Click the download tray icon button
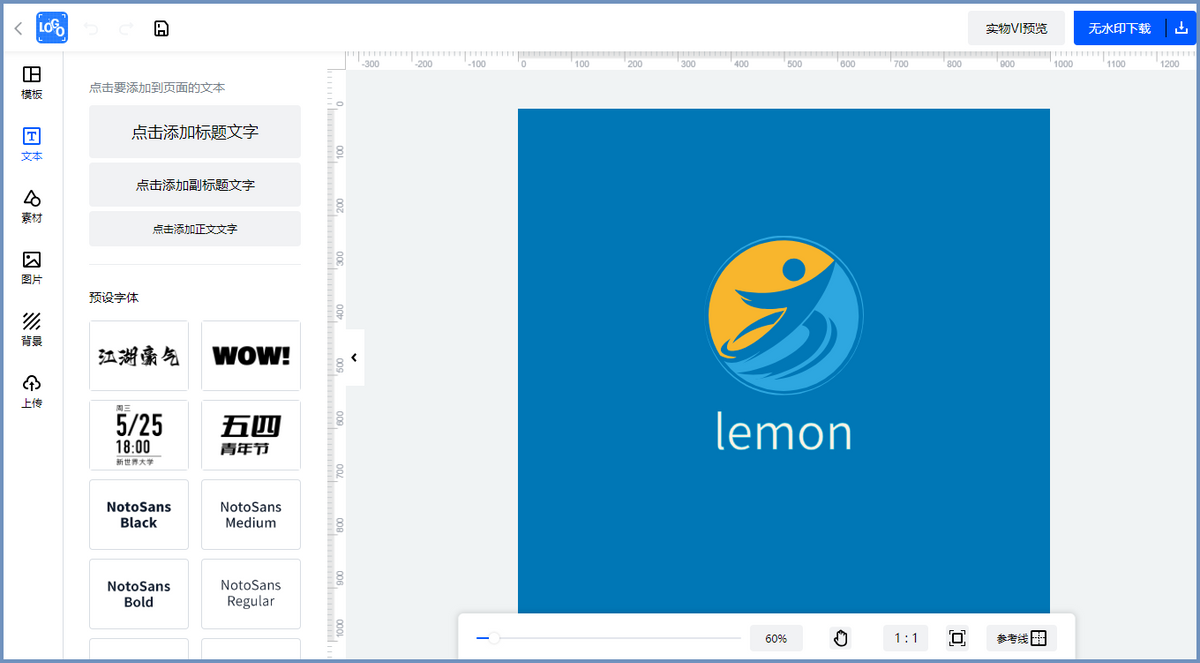The width and height of the screenshot is (1200, 663). point(1180,28)
